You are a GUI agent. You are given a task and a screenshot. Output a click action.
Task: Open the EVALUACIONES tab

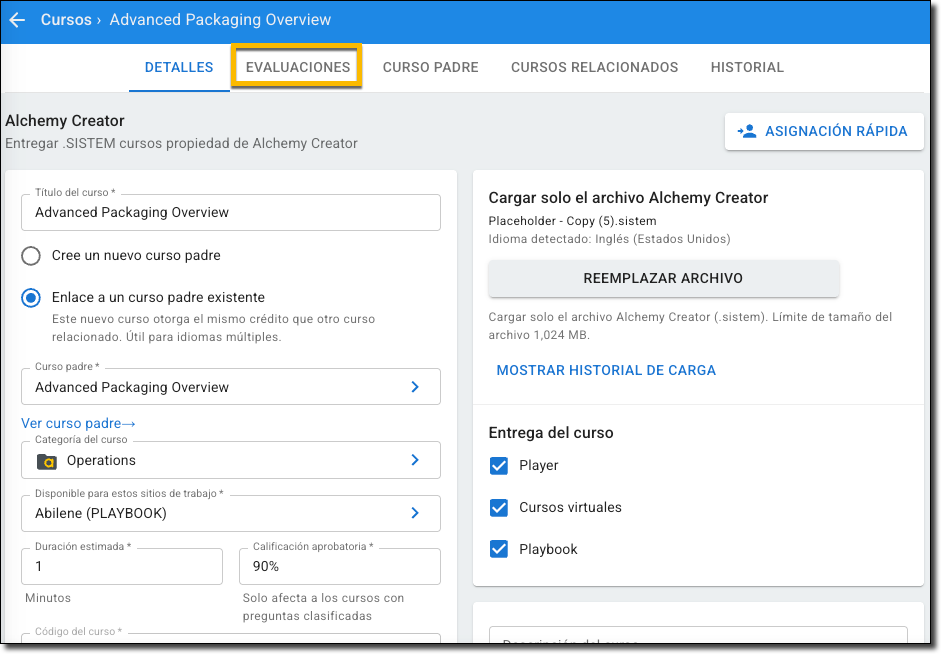(298, 67)
